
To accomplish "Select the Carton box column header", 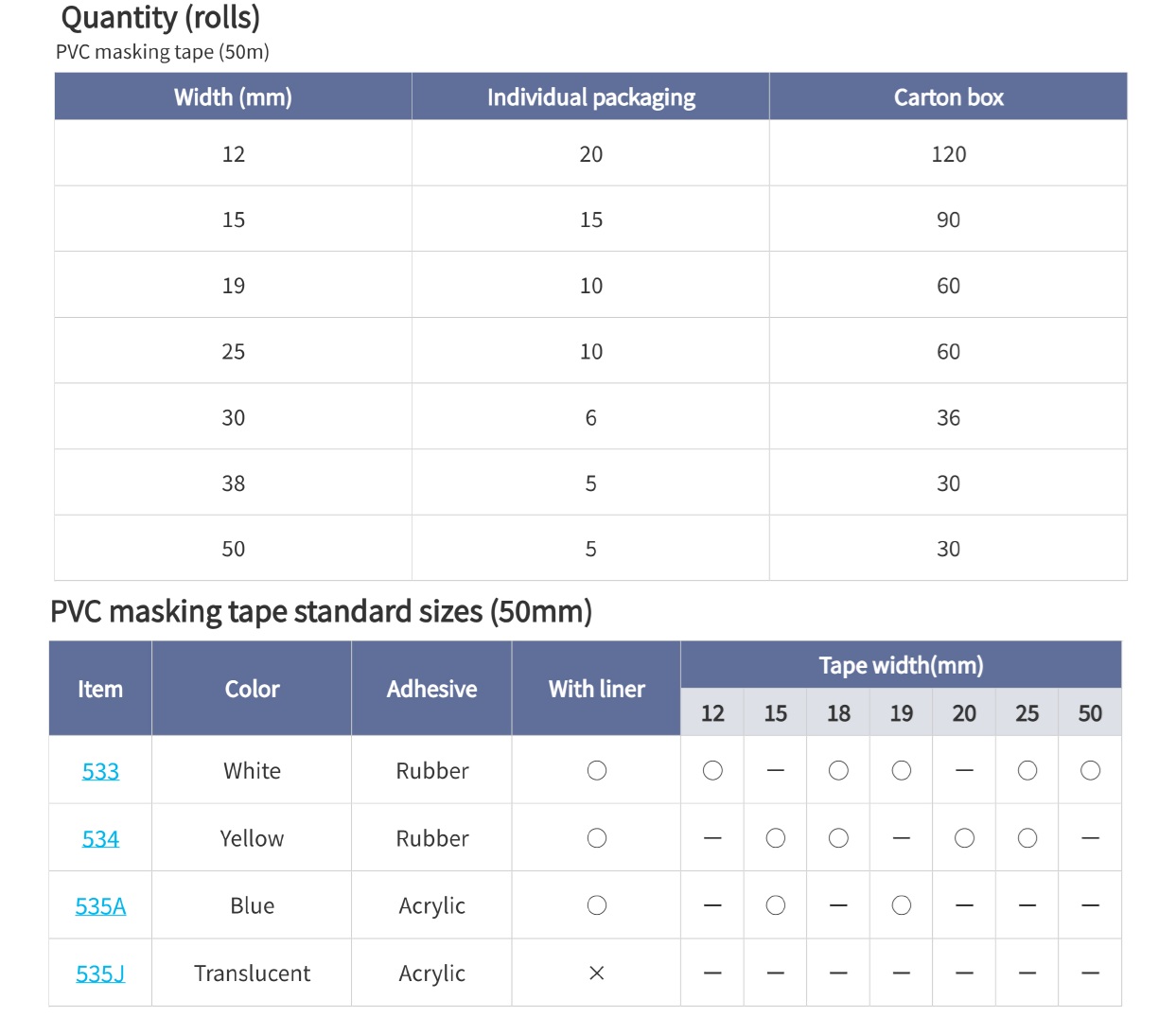I will pos(948,97).
